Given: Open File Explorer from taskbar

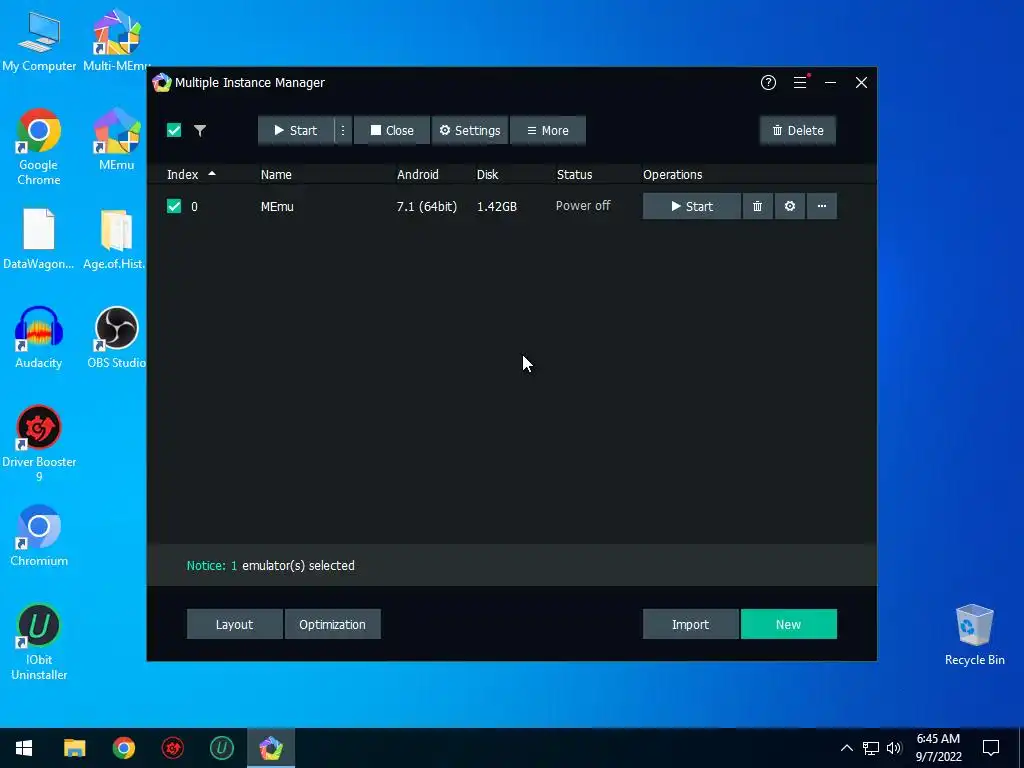Looking at the screenshot, I should click(74, 748).
